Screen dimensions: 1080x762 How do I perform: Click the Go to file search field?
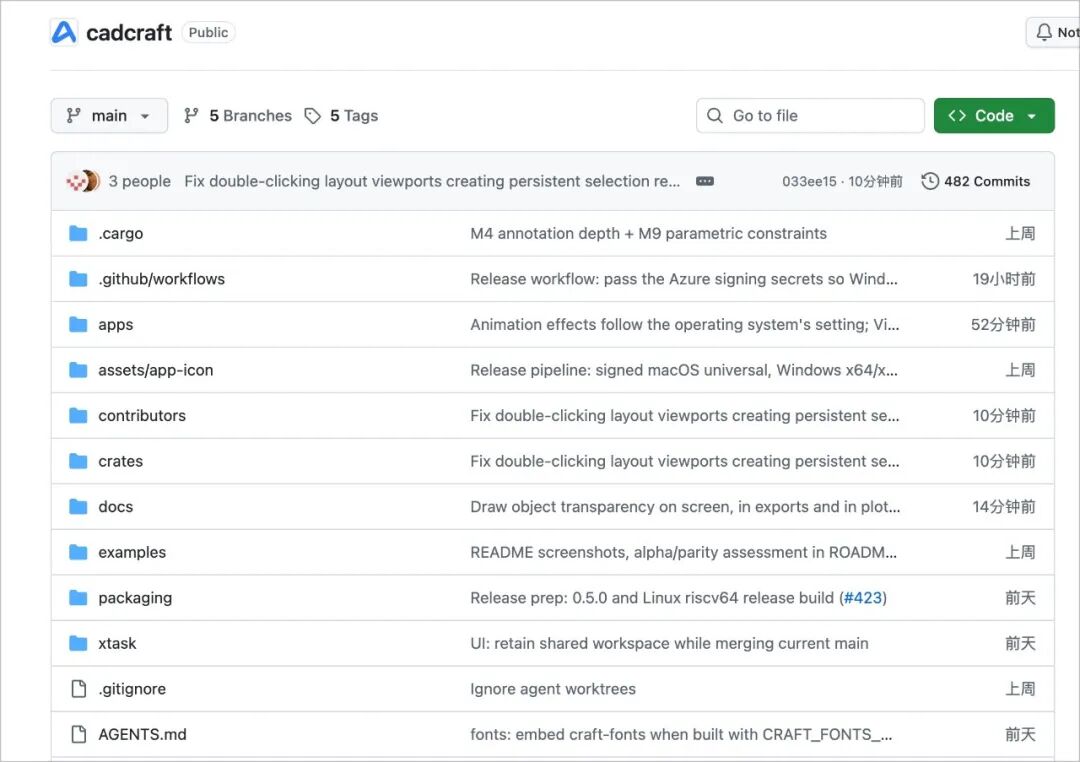[x=810, y=116]
